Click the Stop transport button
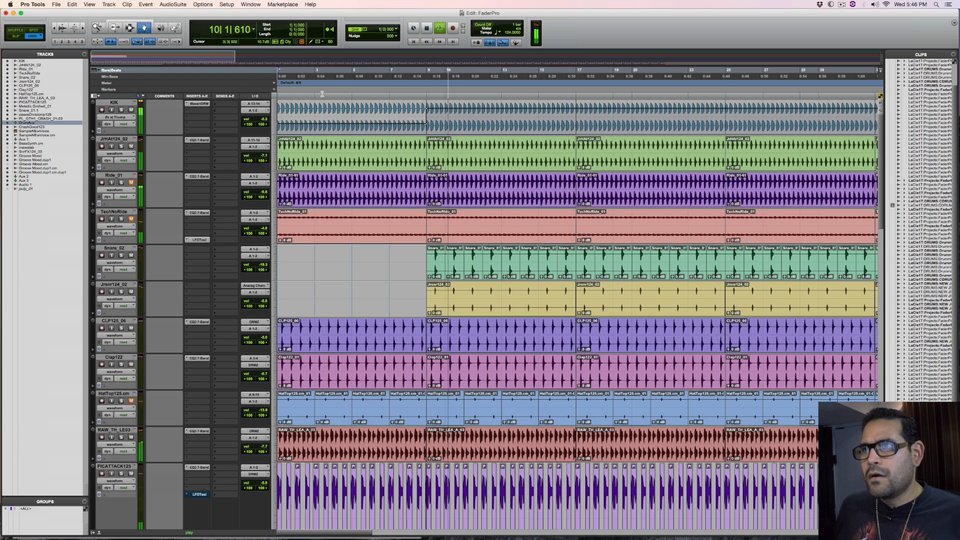960x540 pixels. point(427,28)
